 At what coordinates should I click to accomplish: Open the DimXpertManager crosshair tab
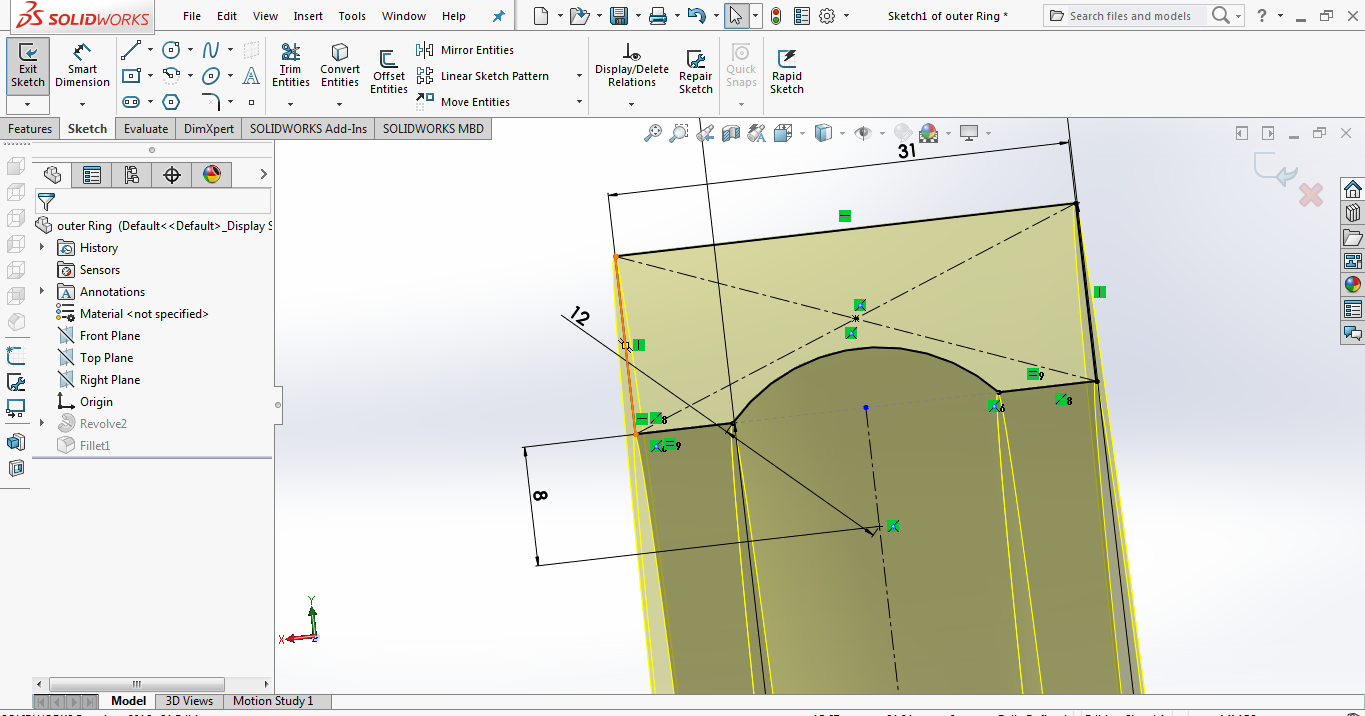tap(172, 175)
